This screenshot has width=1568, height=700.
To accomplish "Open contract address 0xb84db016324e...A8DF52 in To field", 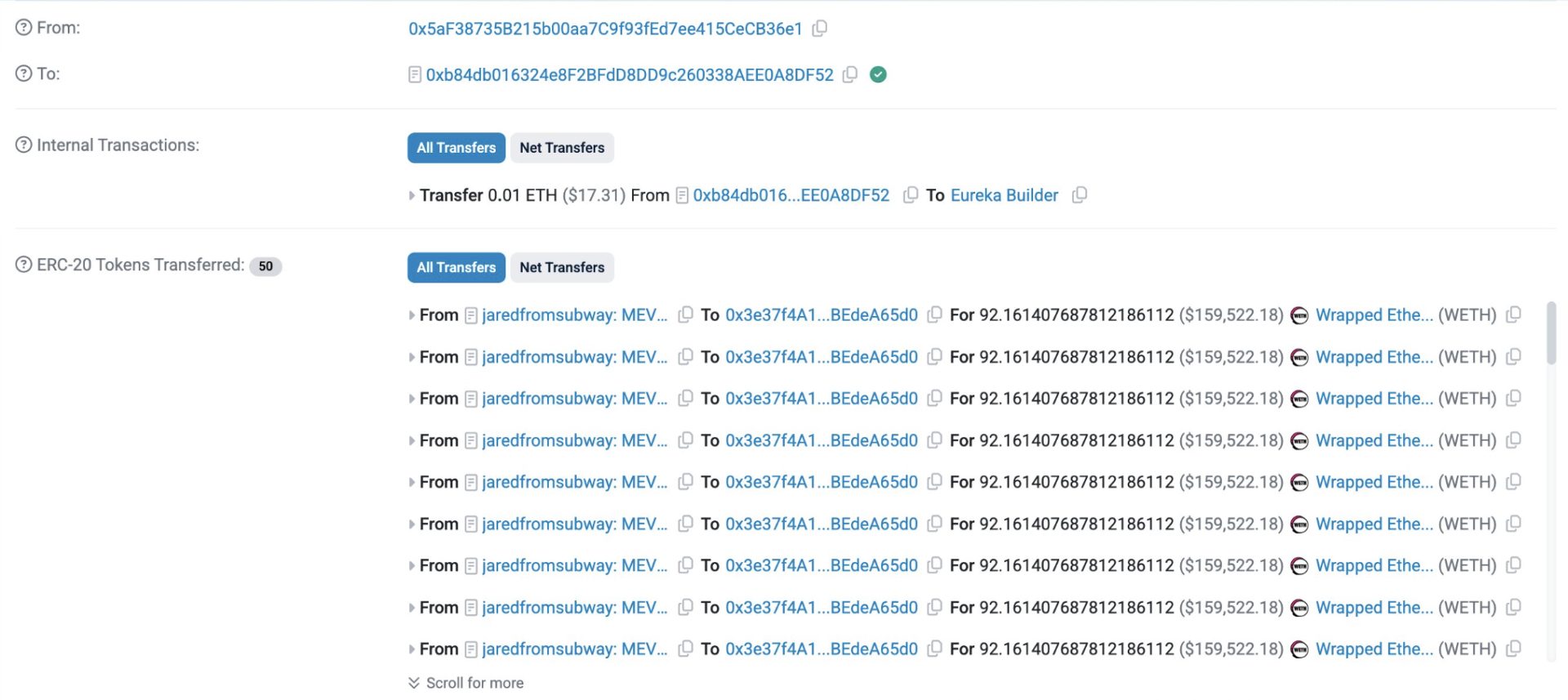I will pos(630,75).
